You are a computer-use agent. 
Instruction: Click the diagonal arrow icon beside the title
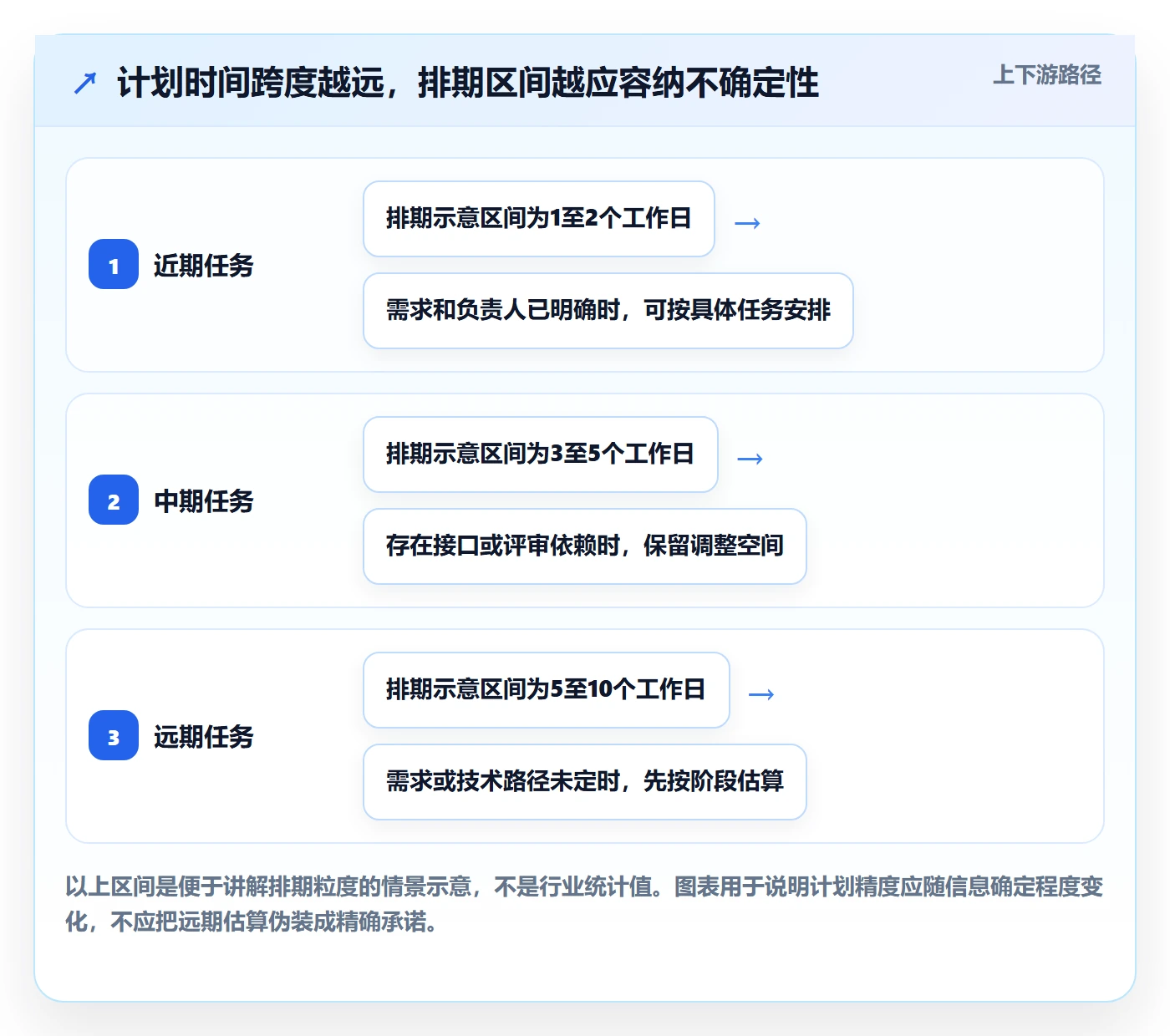click(x=85, y=83)
